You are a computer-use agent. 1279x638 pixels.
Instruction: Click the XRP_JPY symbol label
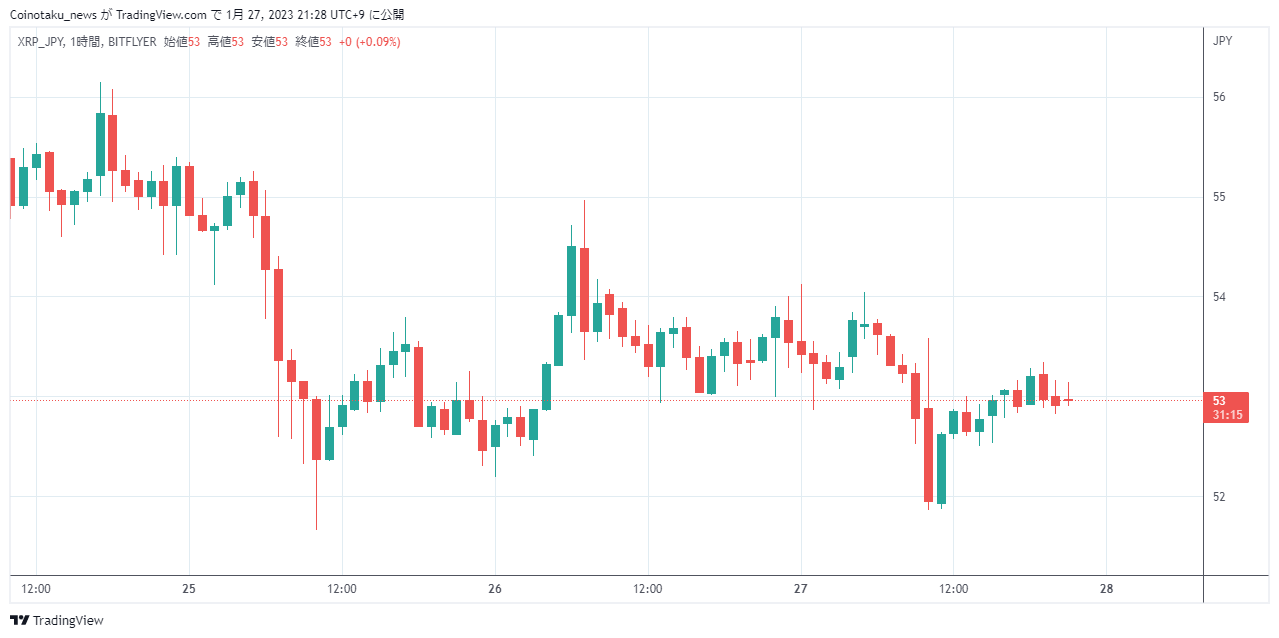[x=42, y=42]
